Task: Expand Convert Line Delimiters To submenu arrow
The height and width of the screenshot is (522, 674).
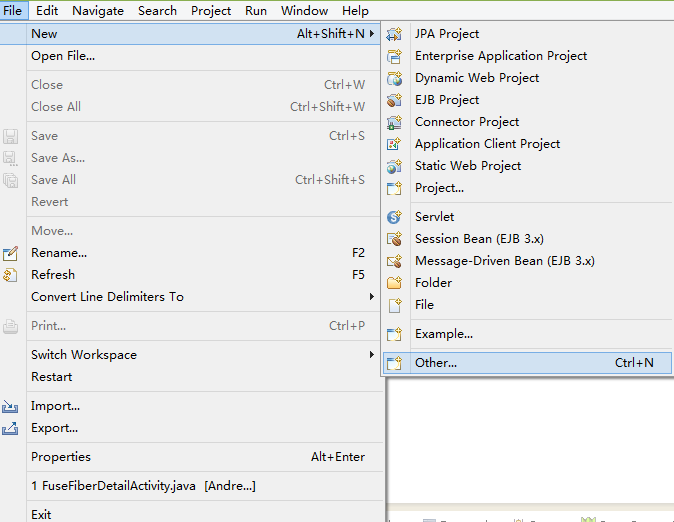Action: 372,297
